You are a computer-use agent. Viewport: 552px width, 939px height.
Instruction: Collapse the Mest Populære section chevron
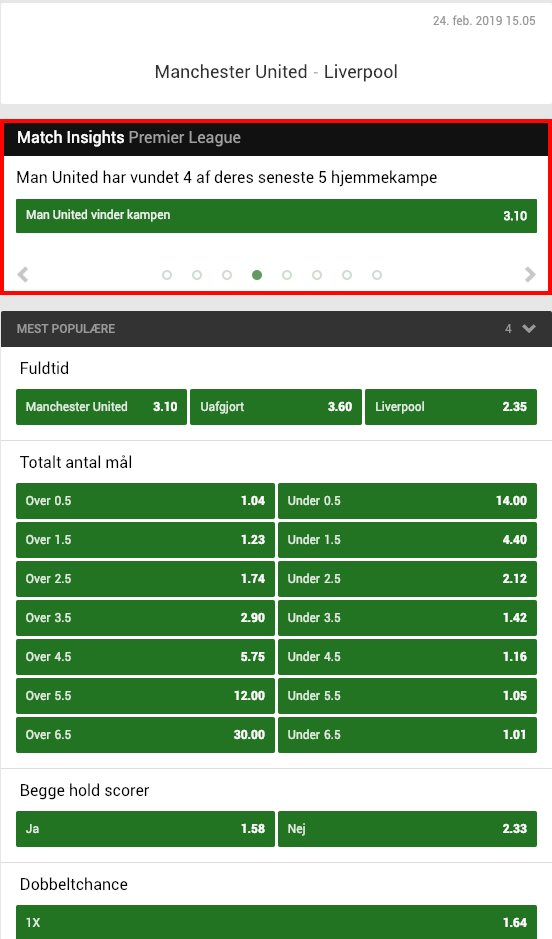(529, 328)
